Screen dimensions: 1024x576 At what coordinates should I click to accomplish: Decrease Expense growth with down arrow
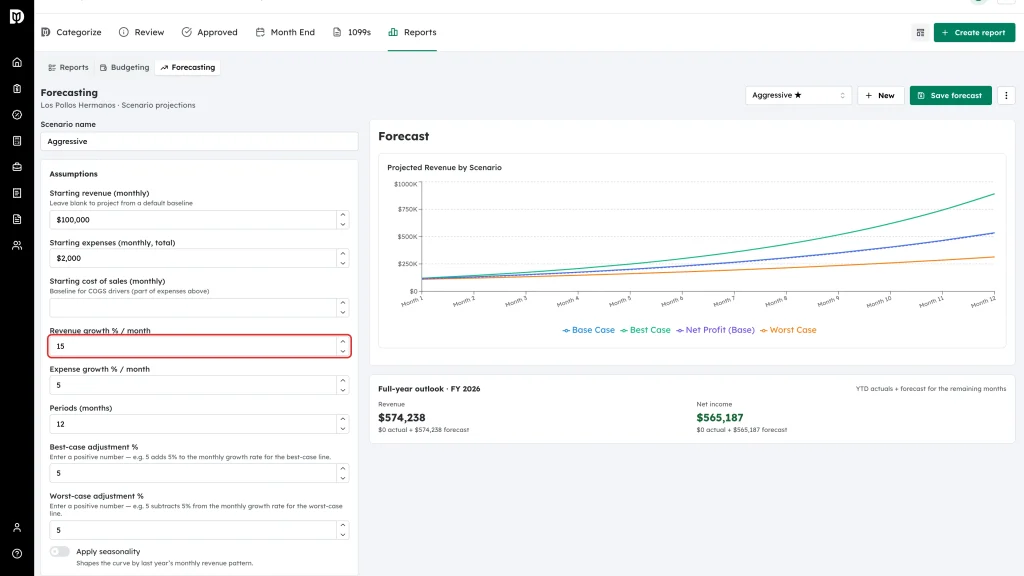point(343,390)
